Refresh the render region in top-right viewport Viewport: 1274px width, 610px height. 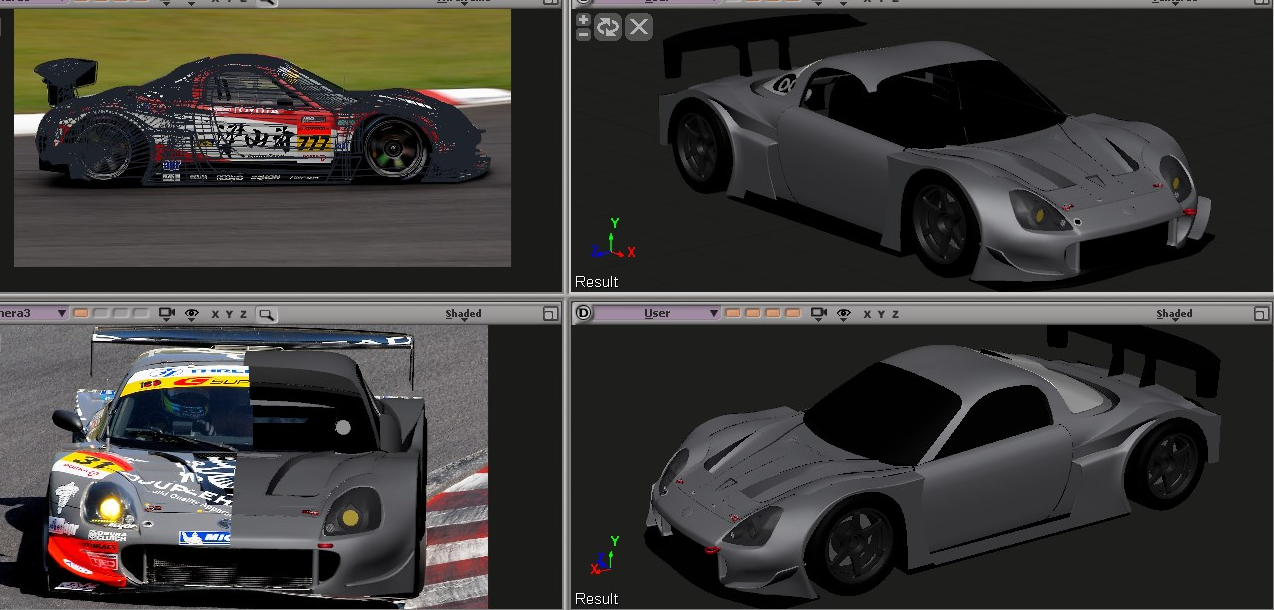pos(608,27)
